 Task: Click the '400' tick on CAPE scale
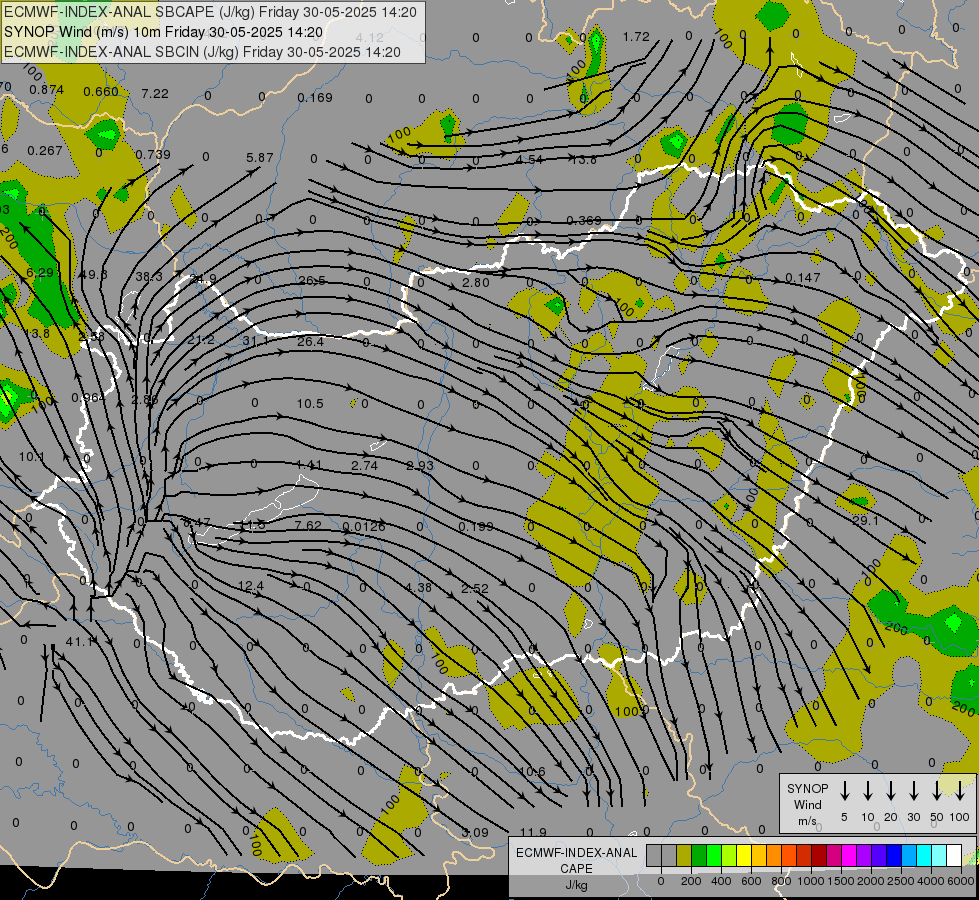721,881
